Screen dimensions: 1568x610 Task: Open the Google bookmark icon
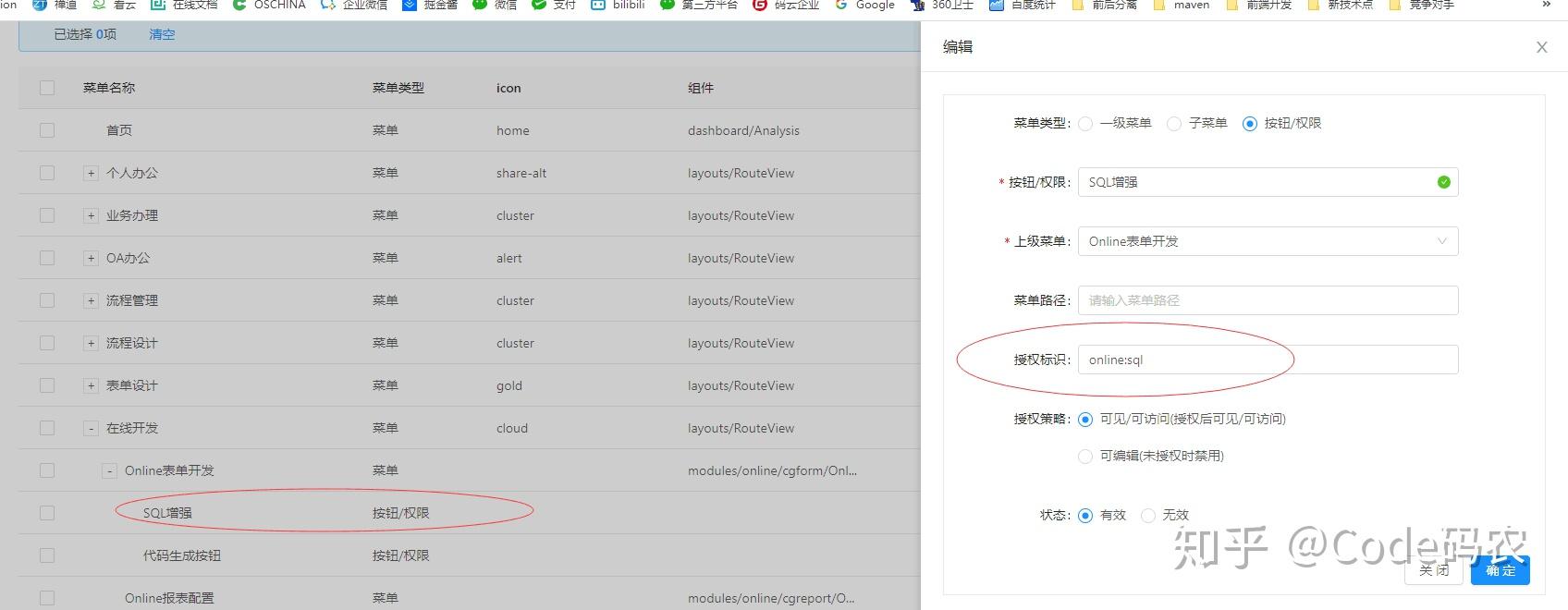[x=841, y=5]
